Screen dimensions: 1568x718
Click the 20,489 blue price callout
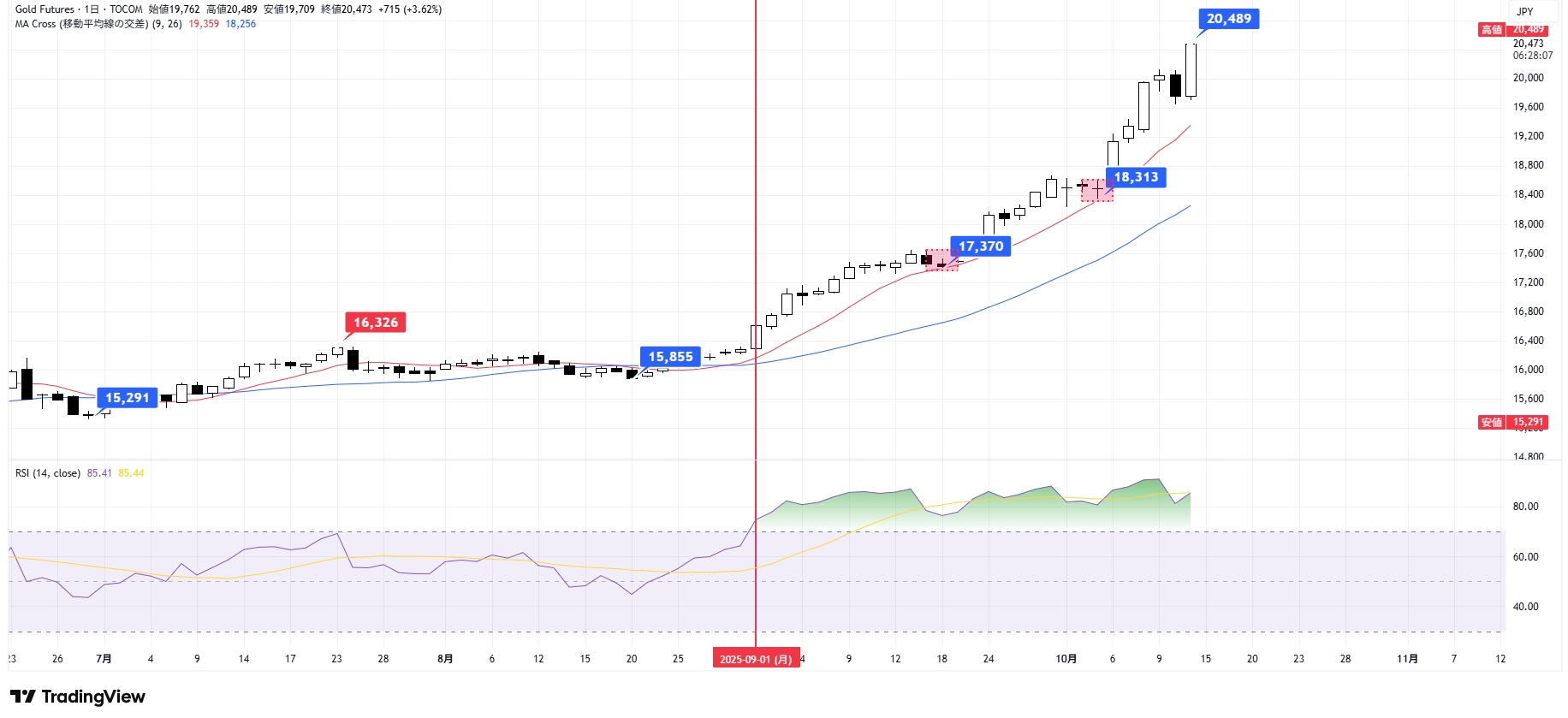point(1228,19)
